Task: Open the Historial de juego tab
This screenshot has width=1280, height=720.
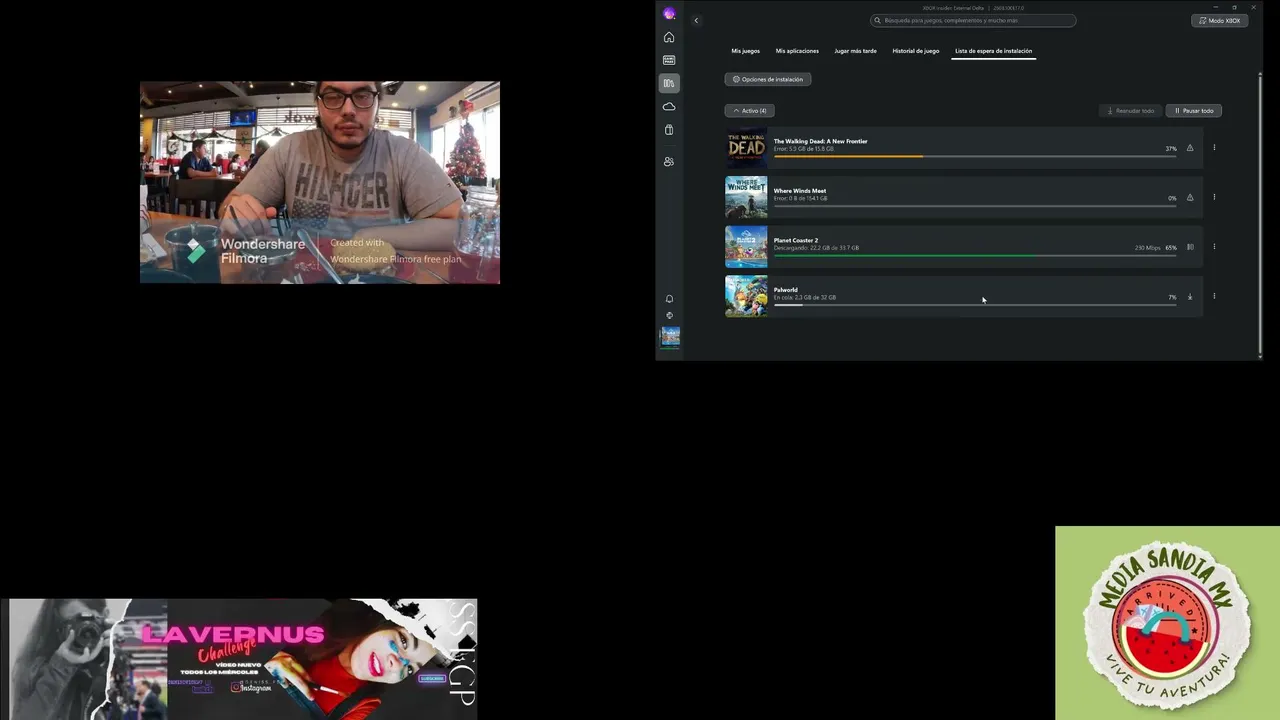Action: [x=916, y=51]
